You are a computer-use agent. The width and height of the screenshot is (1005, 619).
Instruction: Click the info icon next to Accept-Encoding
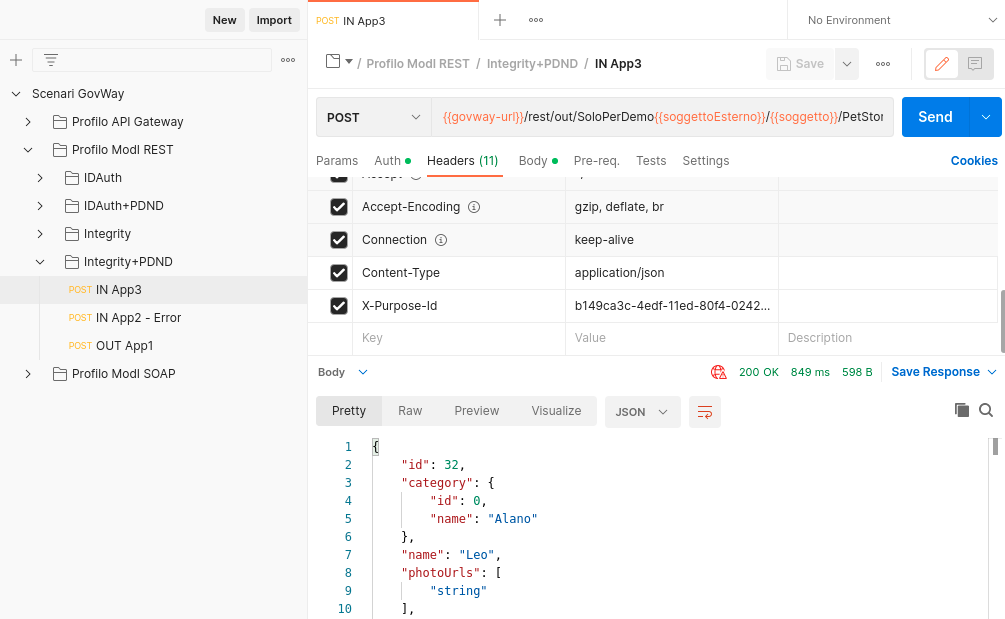click(474, 207)
